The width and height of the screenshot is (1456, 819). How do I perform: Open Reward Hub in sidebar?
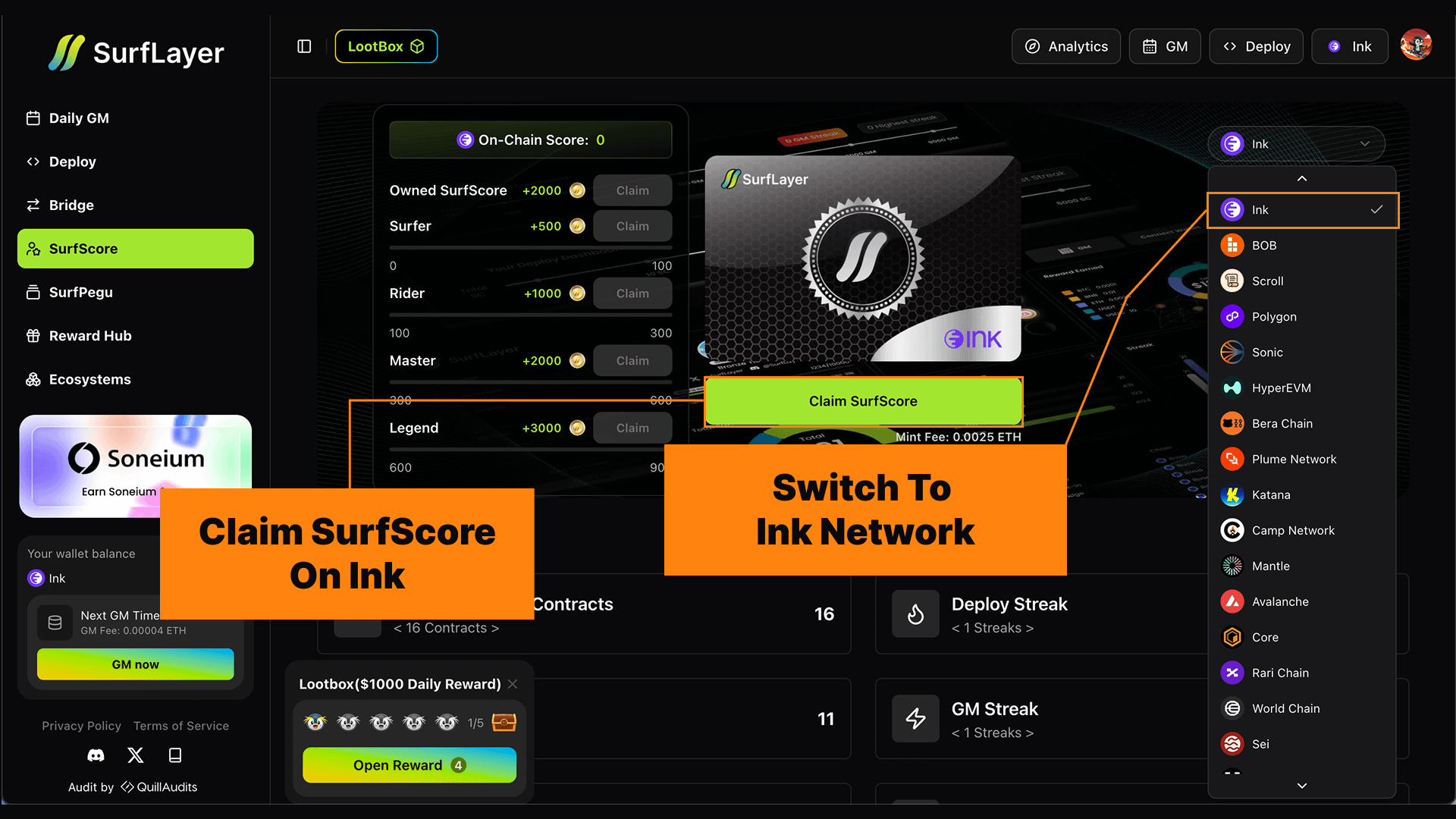[90, 336]
